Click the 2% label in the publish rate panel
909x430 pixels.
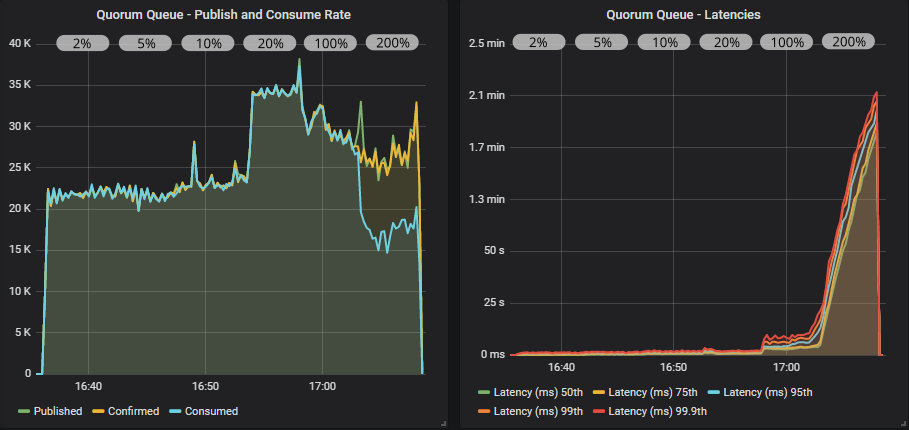(82, 43)
